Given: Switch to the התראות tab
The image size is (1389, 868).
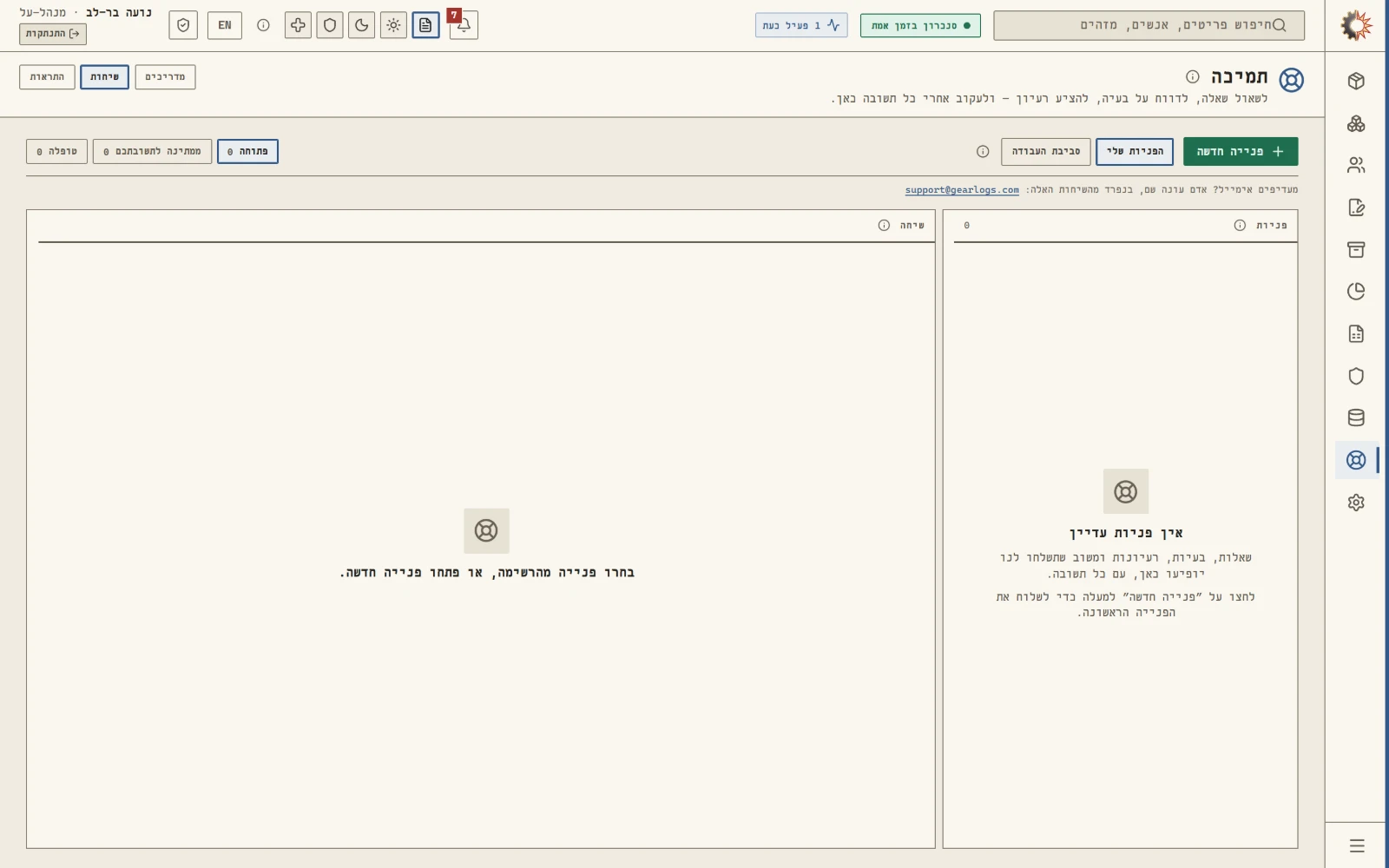Looking at the screenshot, I should [x=47, y=77].
